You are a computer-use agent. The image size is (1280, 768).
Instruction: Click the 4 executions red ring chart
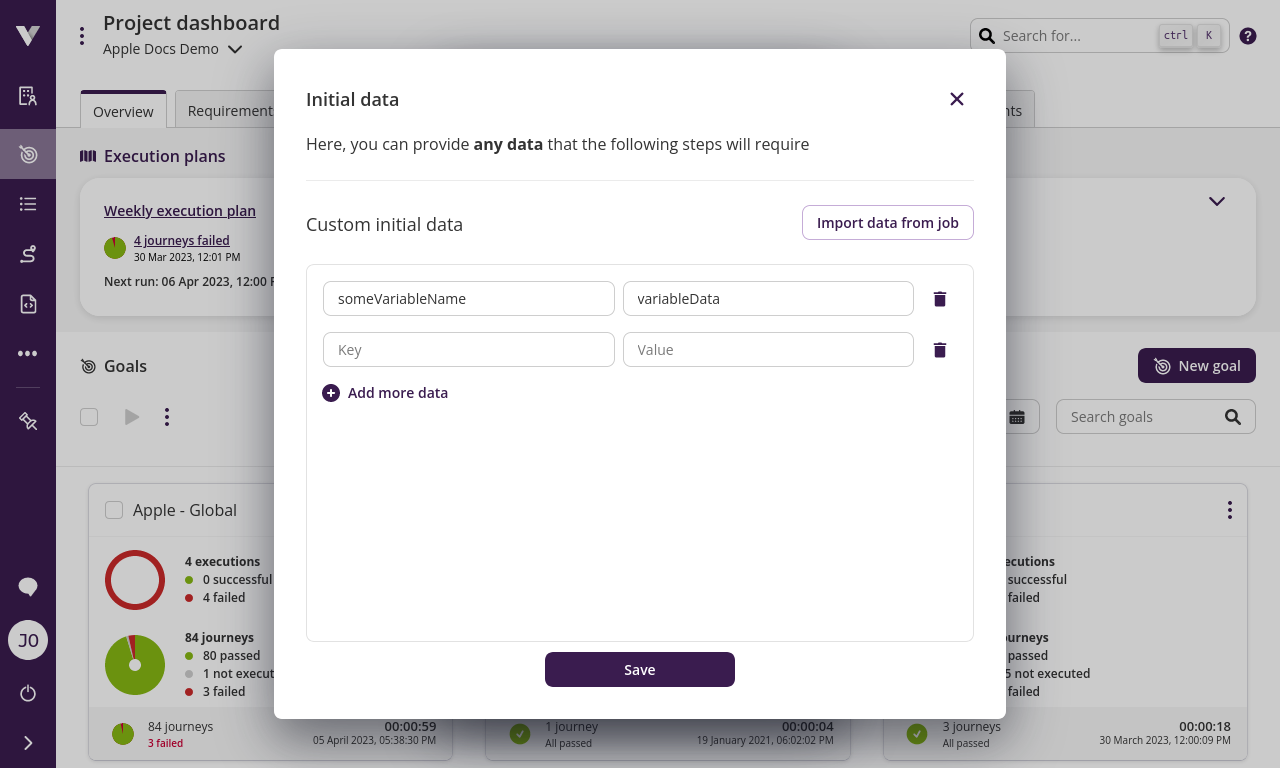pyautogui.click(x=135, y=580)
